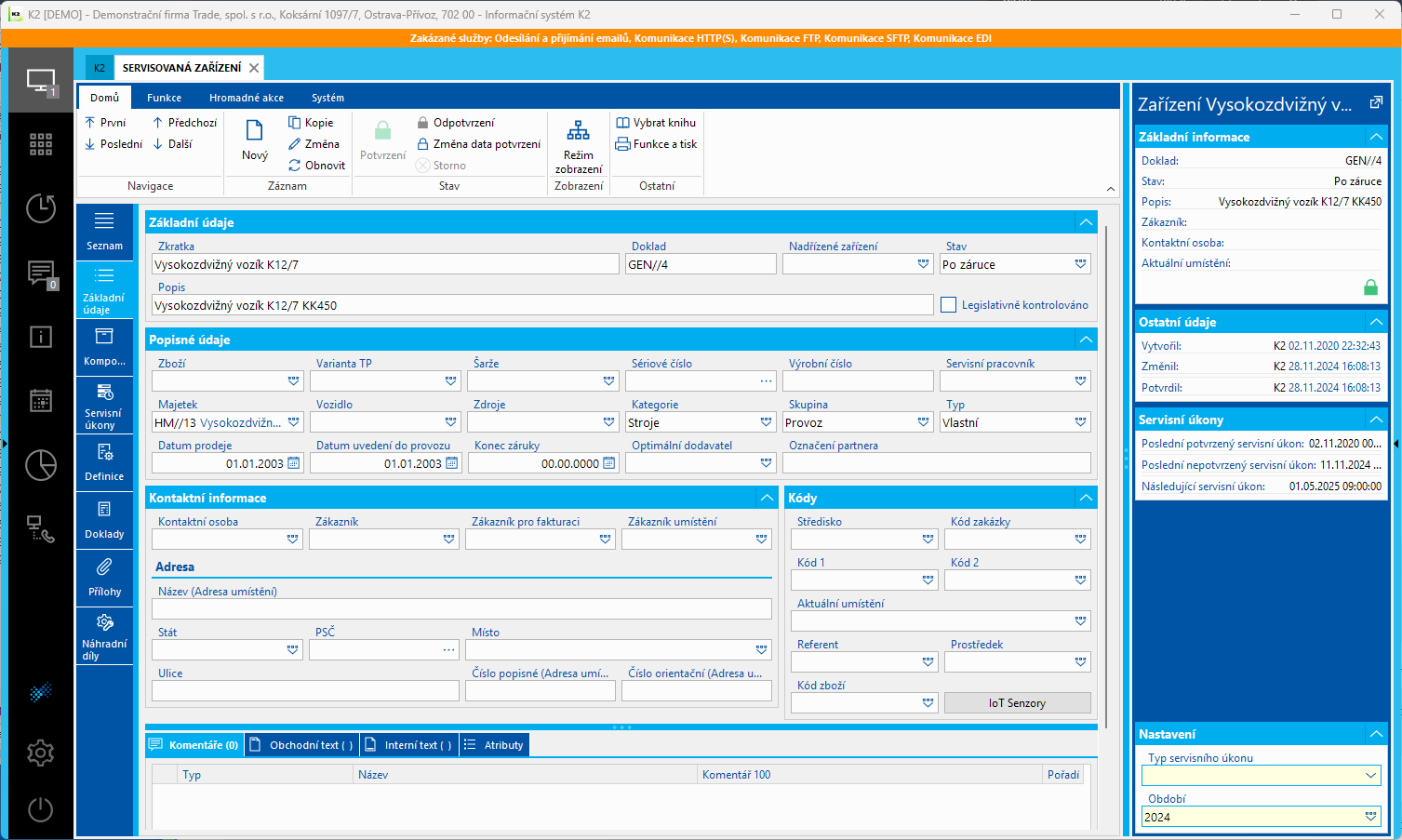The width and height of the screenshot is (1402, 840).
Task: Toggle the Legislativně kontrolováno checkbox
Action: click(x=948, y=305)
